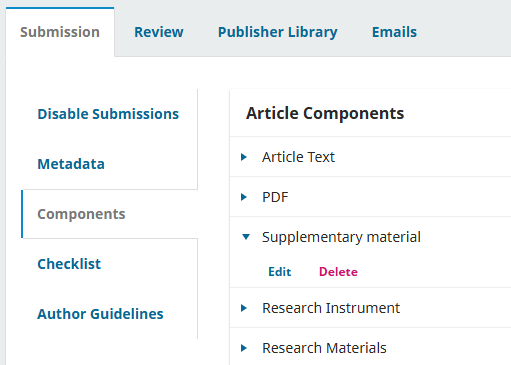Click the PDF row label
Screen dimensions: 511x365
(x=275, y=197)
